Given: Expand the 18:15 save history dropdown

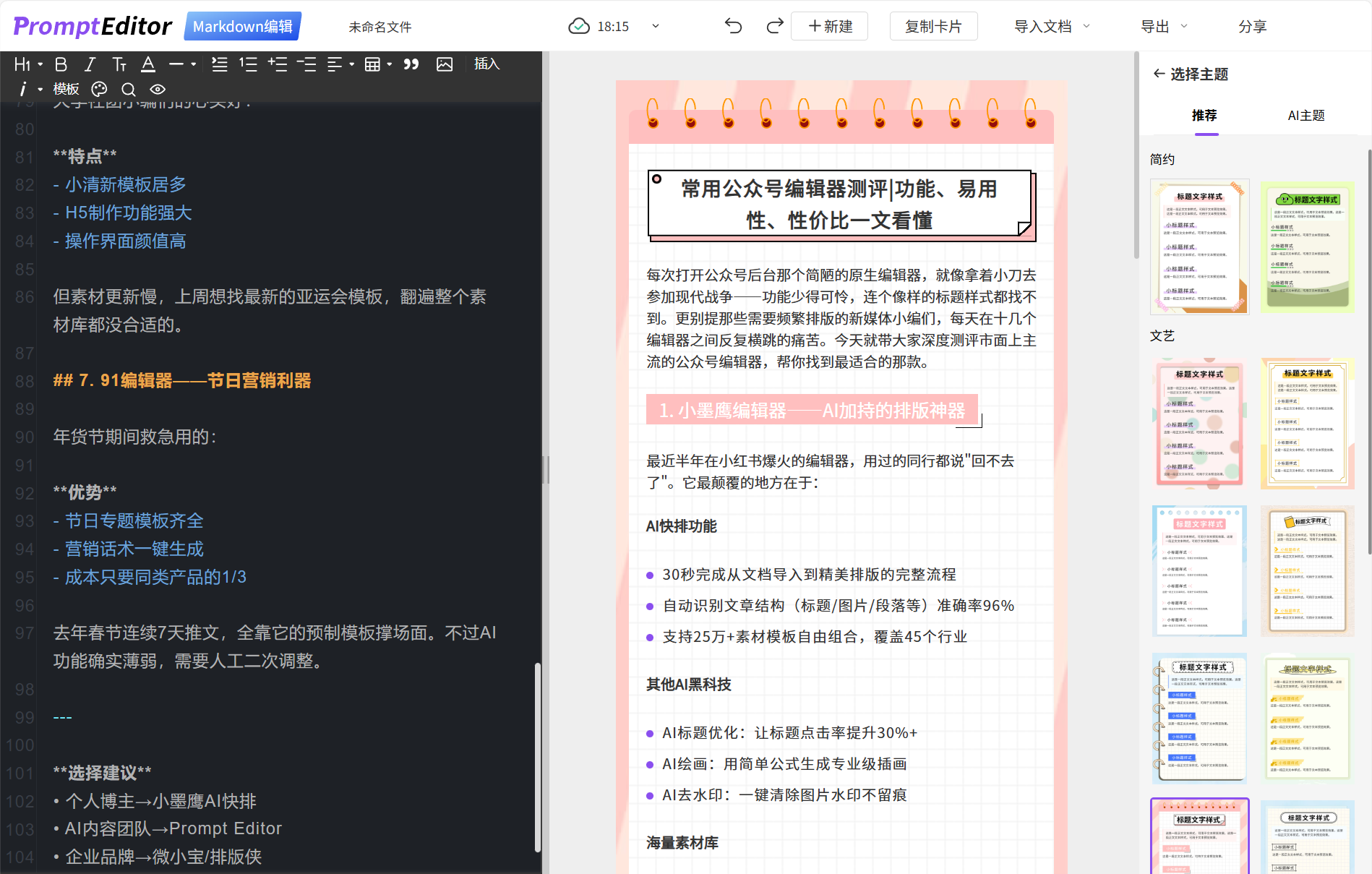Looking at the screenshot, I should pyautogui.click(x=656, y=27).
